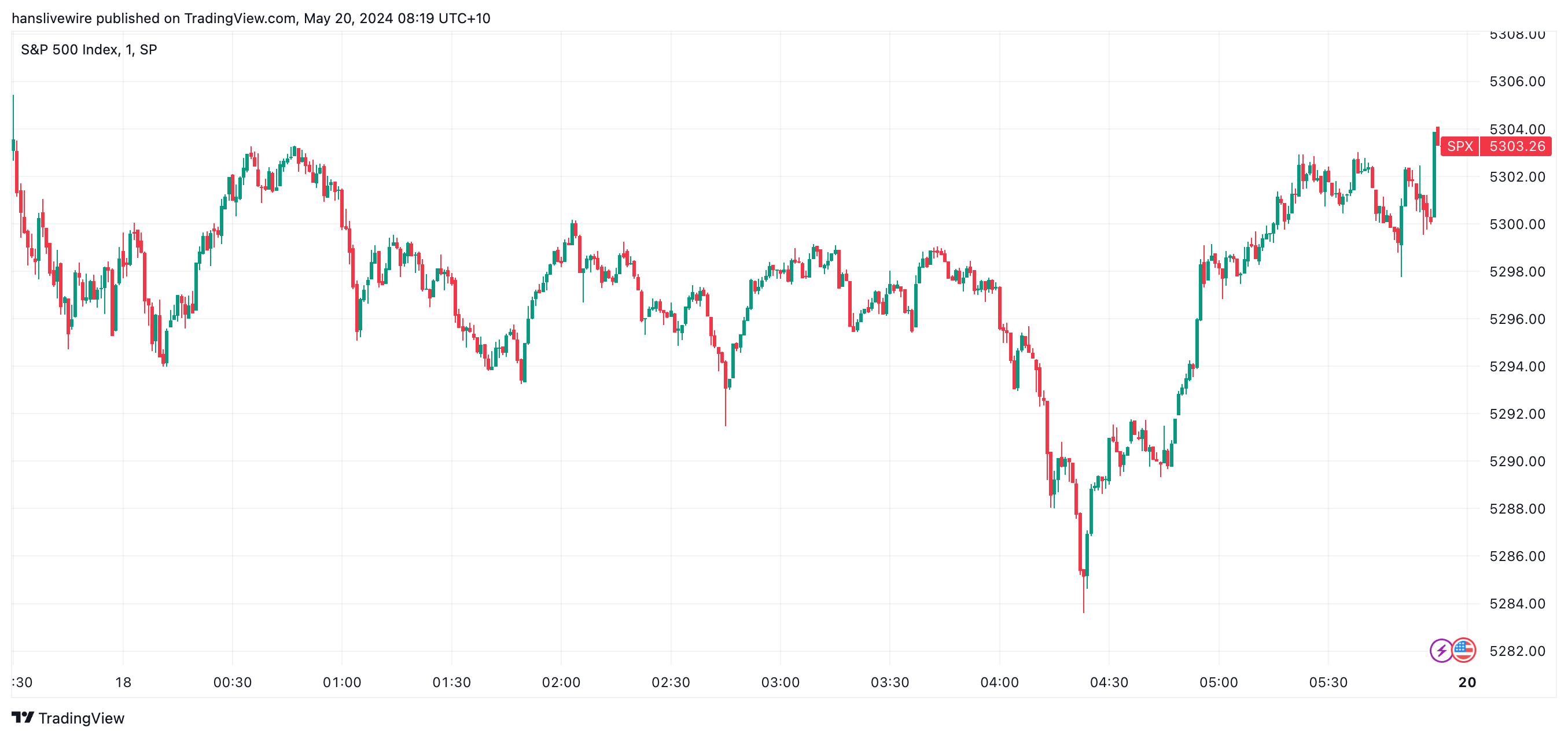The width and height of the screenshot is (1568, 738).
Task: Click the 5306.00 price axis label
Action: pyautogui.click(x=1517, y=82)
